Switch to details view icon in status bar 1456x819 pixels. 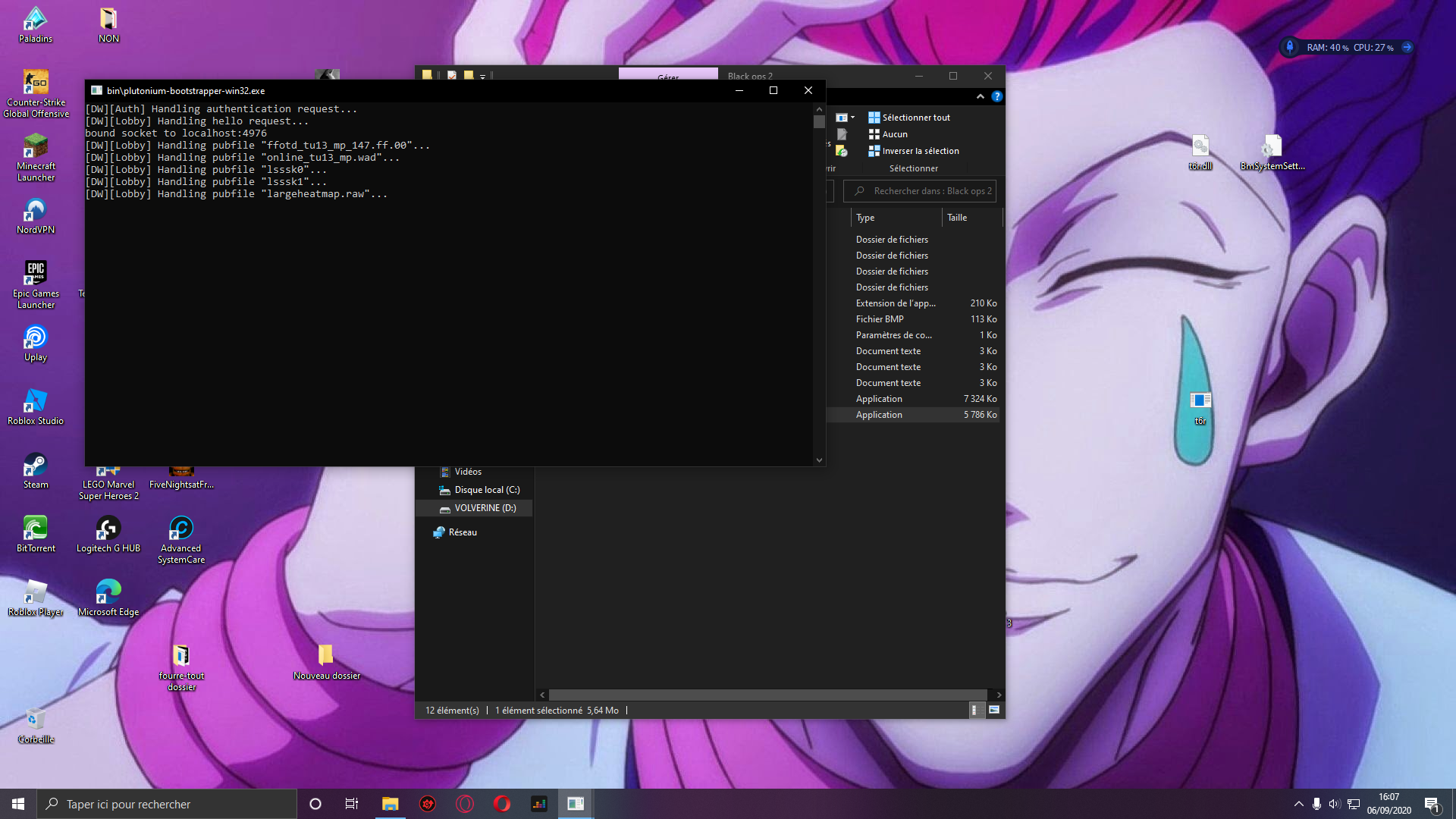click(974, 710)
